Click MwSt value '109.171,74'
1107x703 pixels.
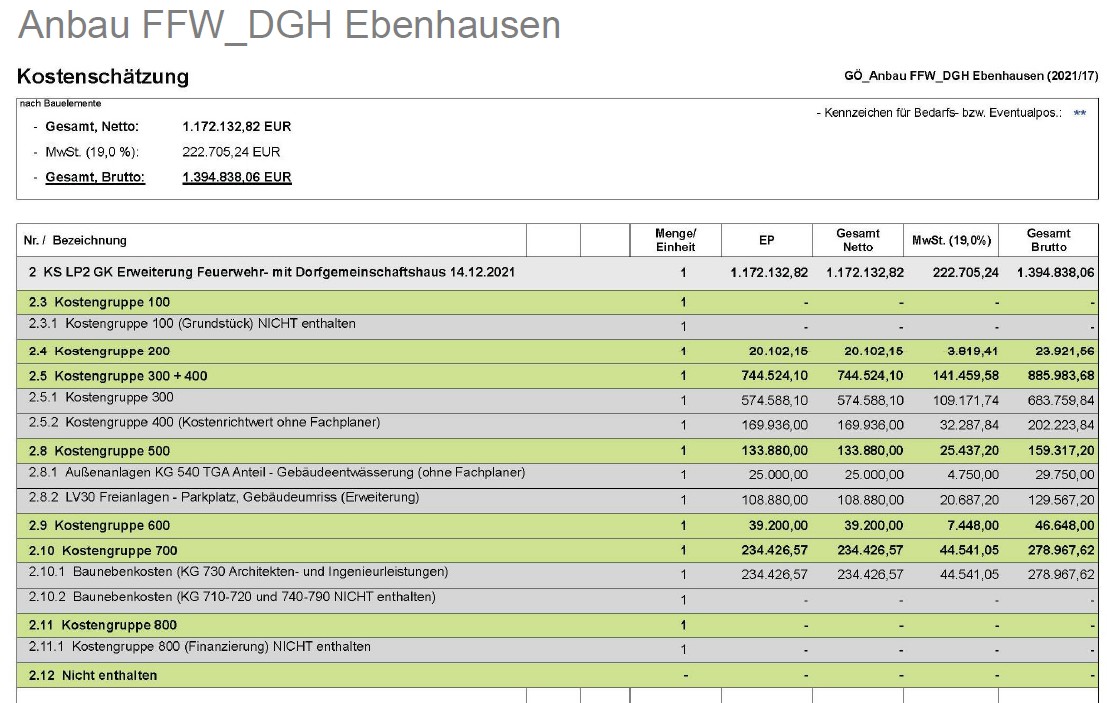[x=966, y=400]
